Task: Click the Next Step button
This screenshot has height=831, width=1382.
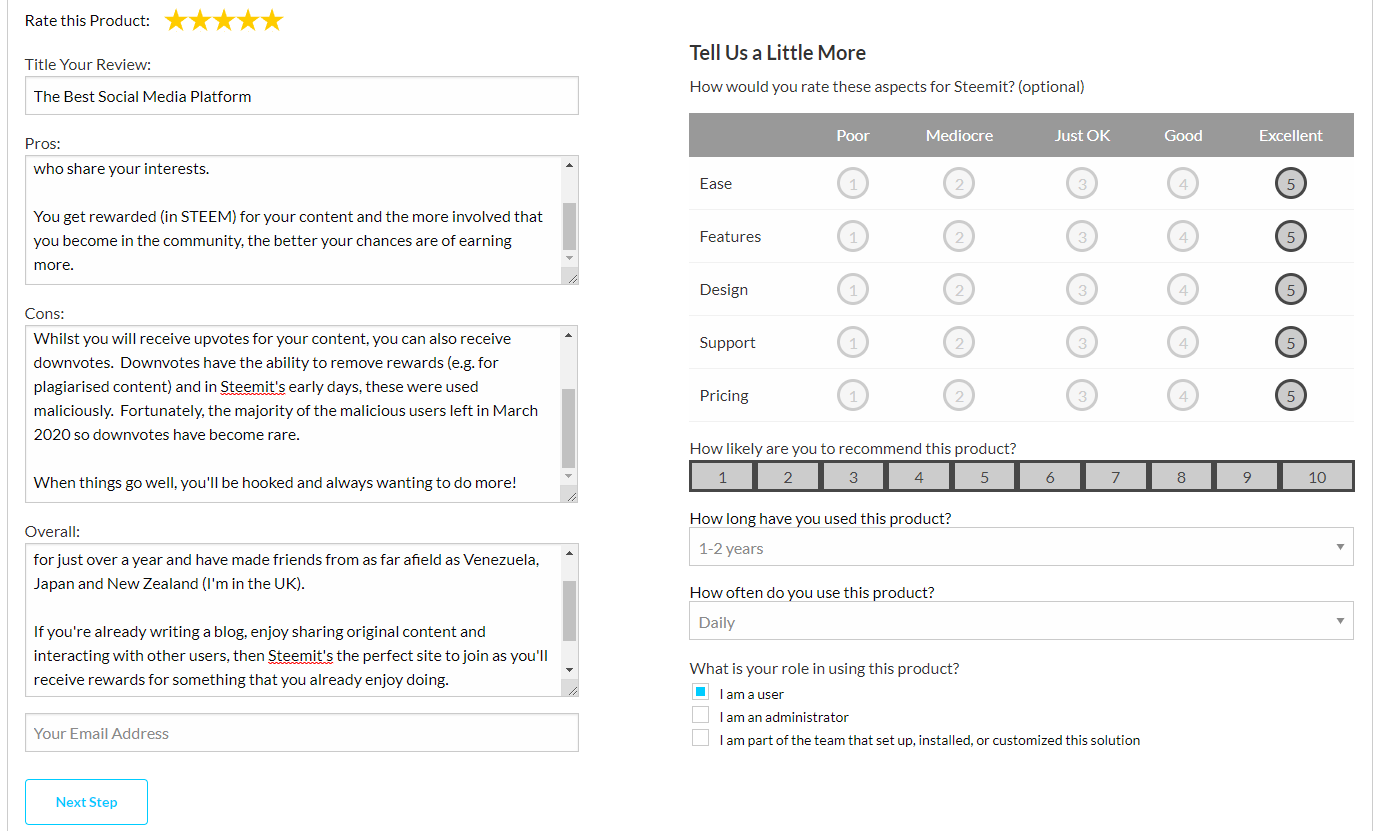Action: (87, 802)
